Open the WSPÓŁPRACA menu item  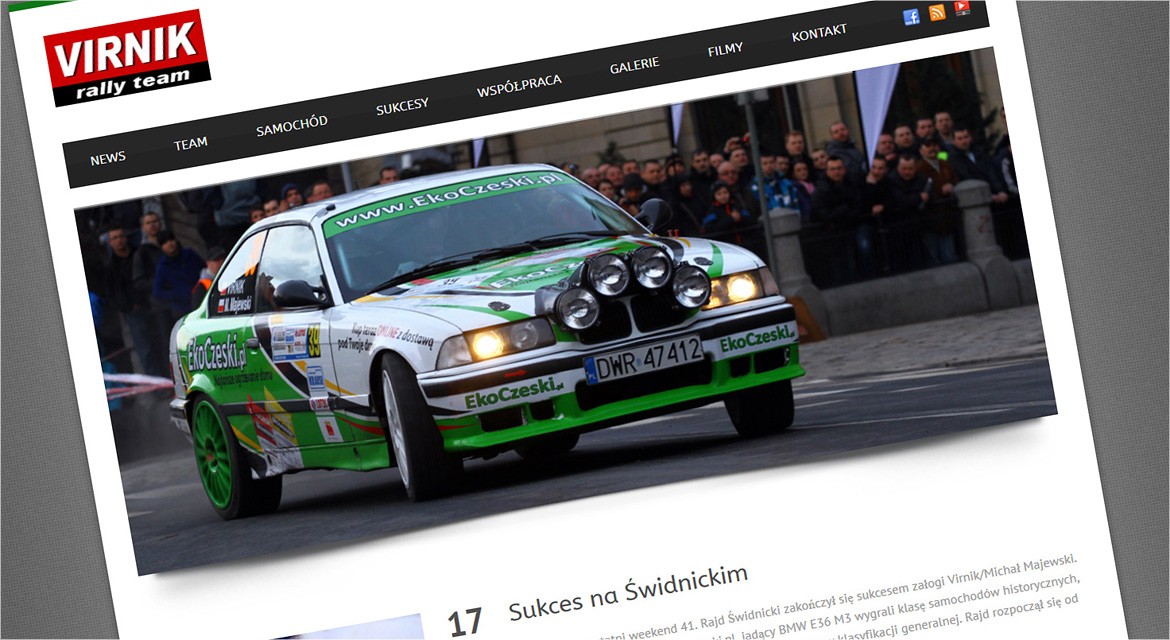pos(519,86)
